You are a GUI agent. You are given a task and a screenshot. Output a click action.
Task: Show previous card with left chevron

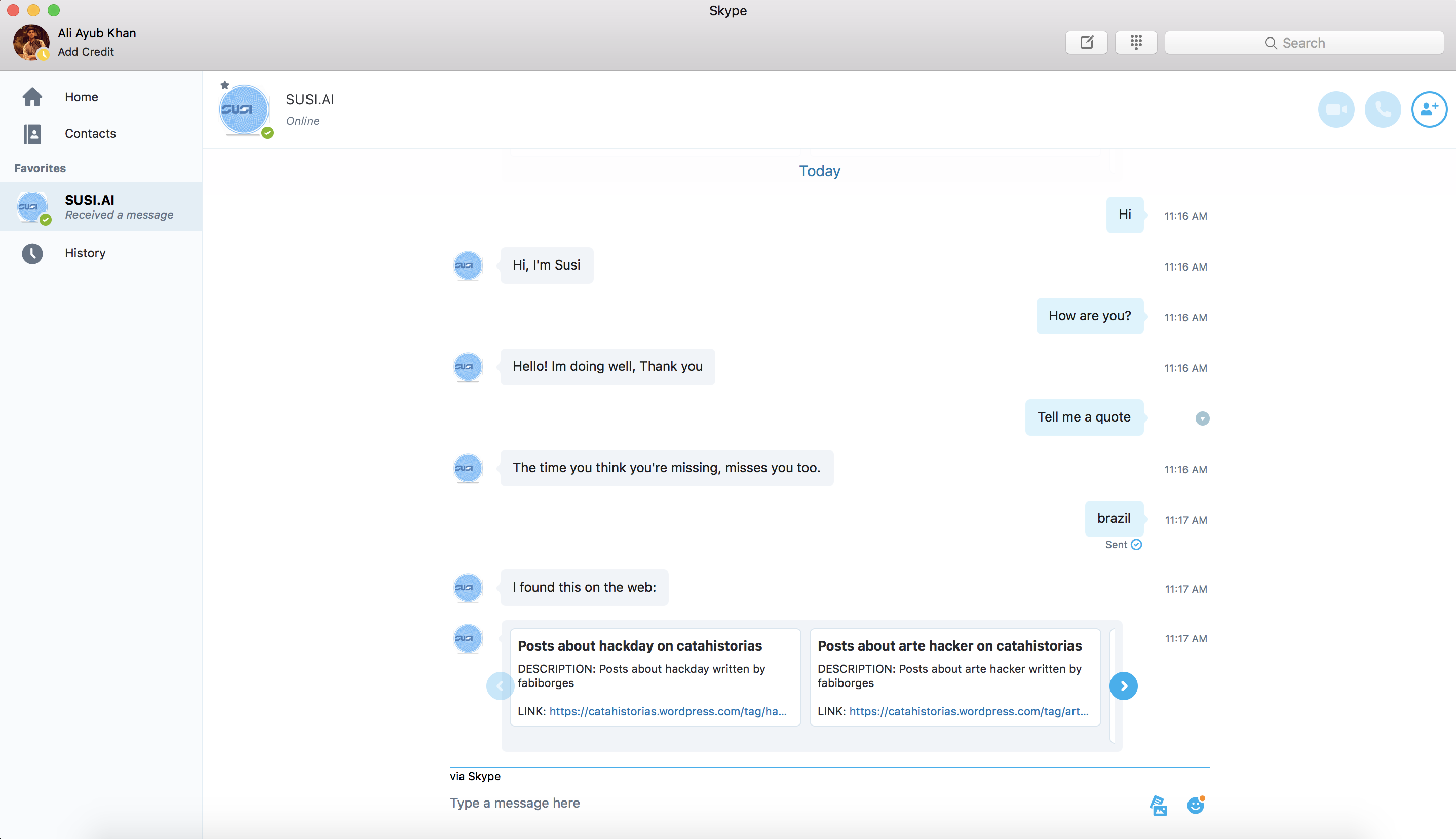click(x=500, y=685)
